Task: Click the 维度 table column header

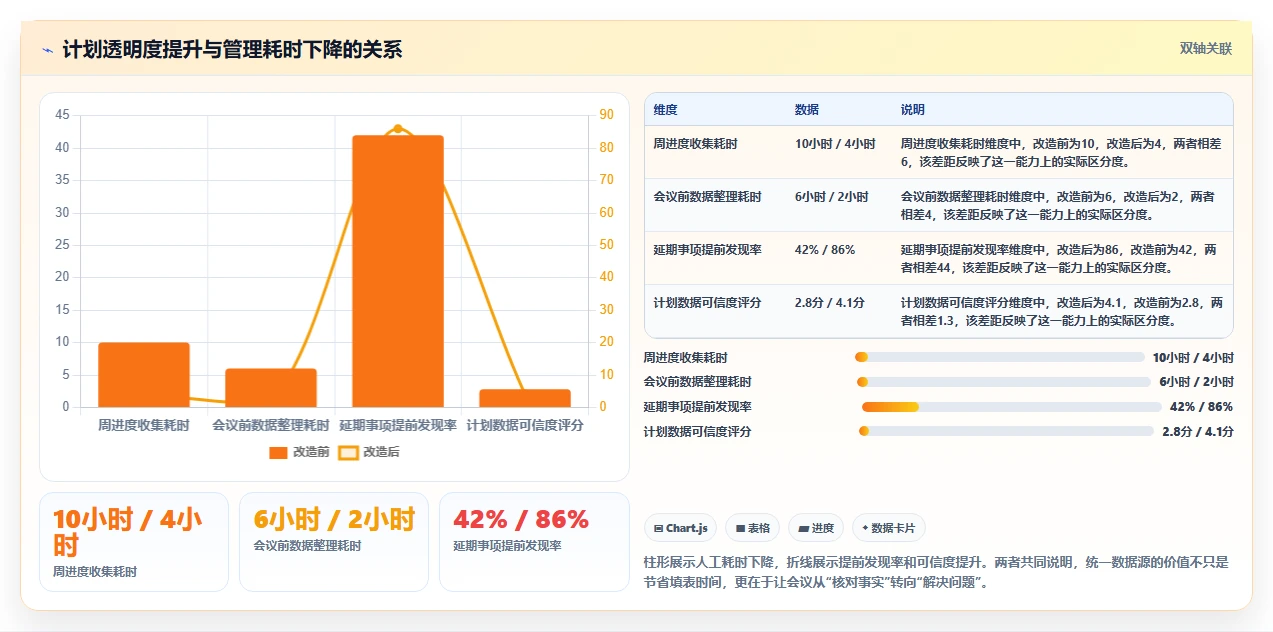Action: coord(665,110)
